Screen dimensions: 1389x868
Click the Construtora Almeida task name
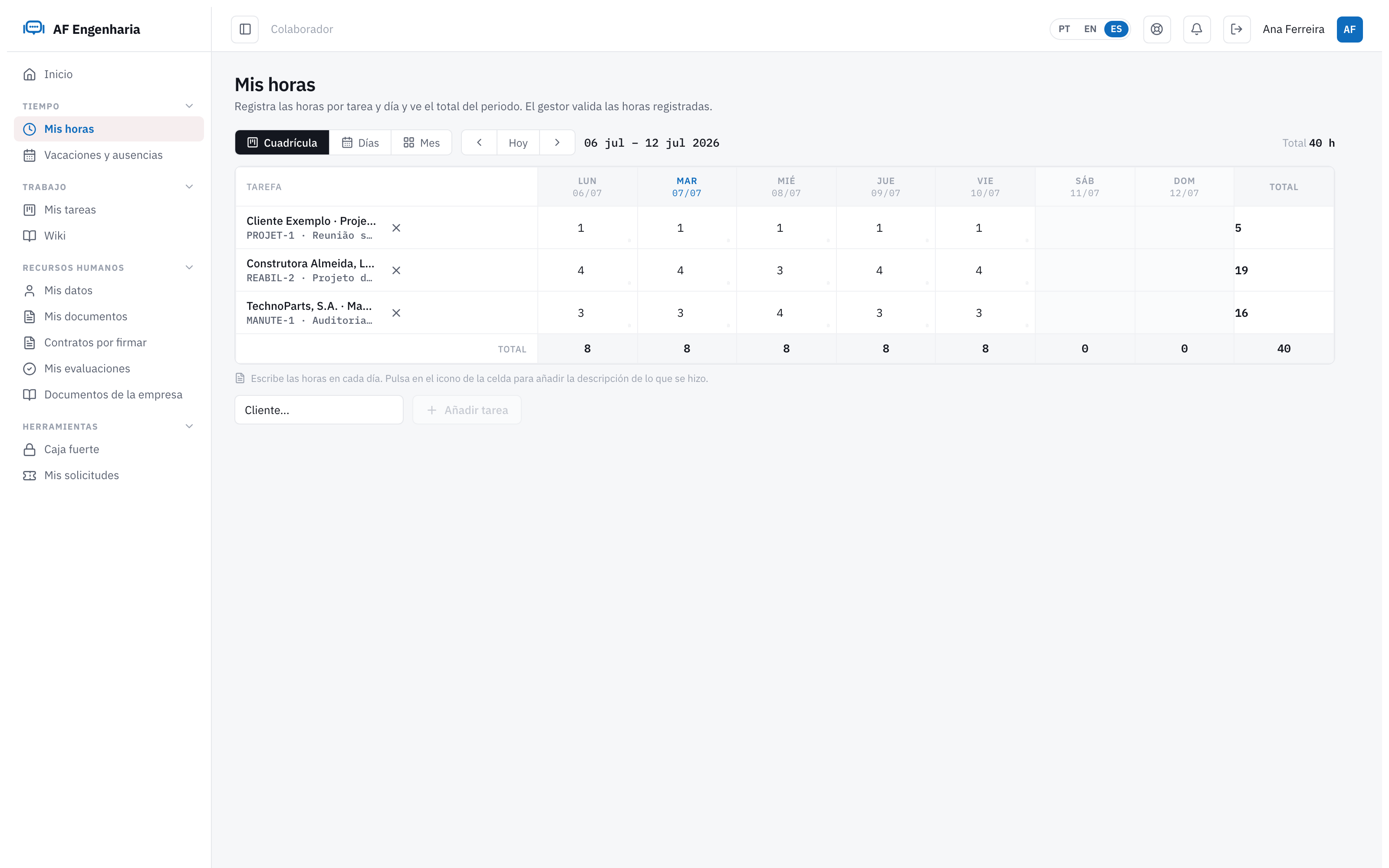[x=310, y=263]
